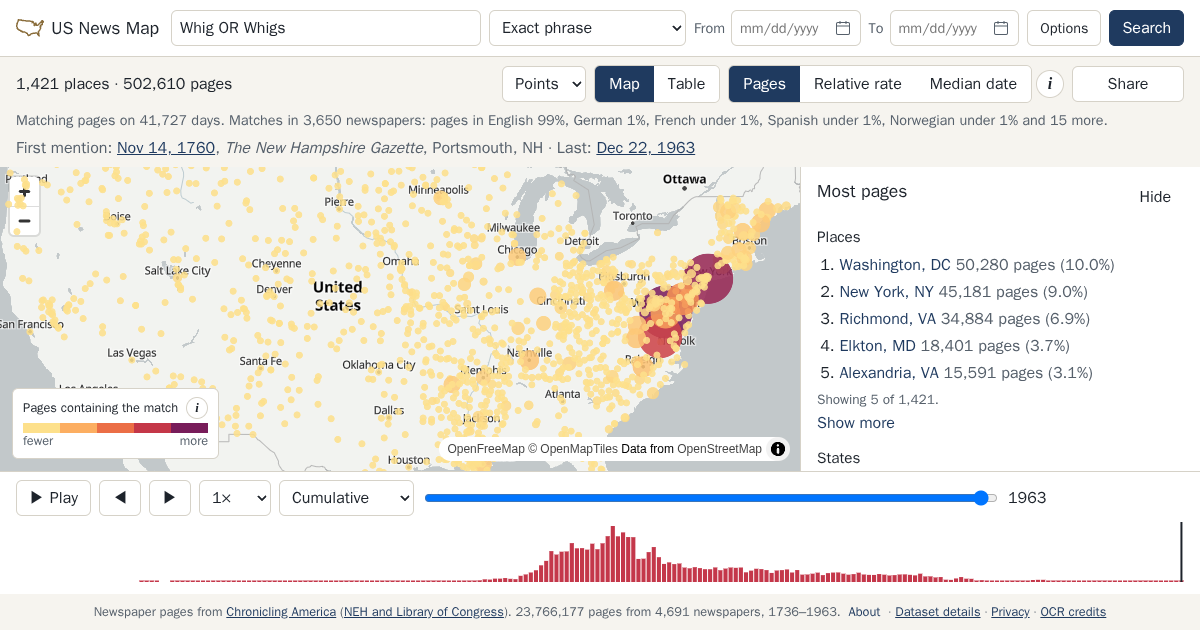
Task: Click the Share button
Action: [x=1128, y=84]
